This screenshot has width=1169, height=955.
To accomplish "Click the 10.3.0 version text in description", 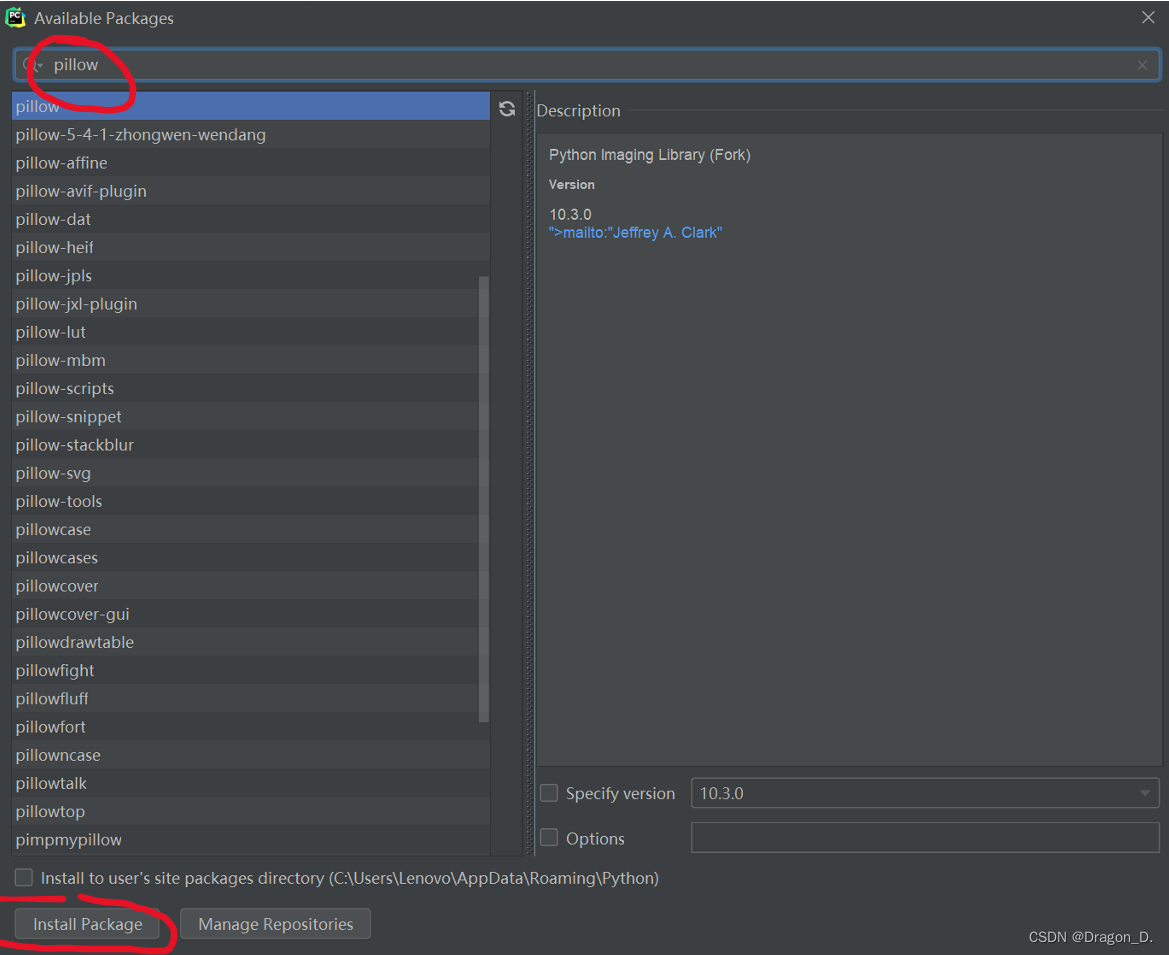I will [x=570, y=215].
